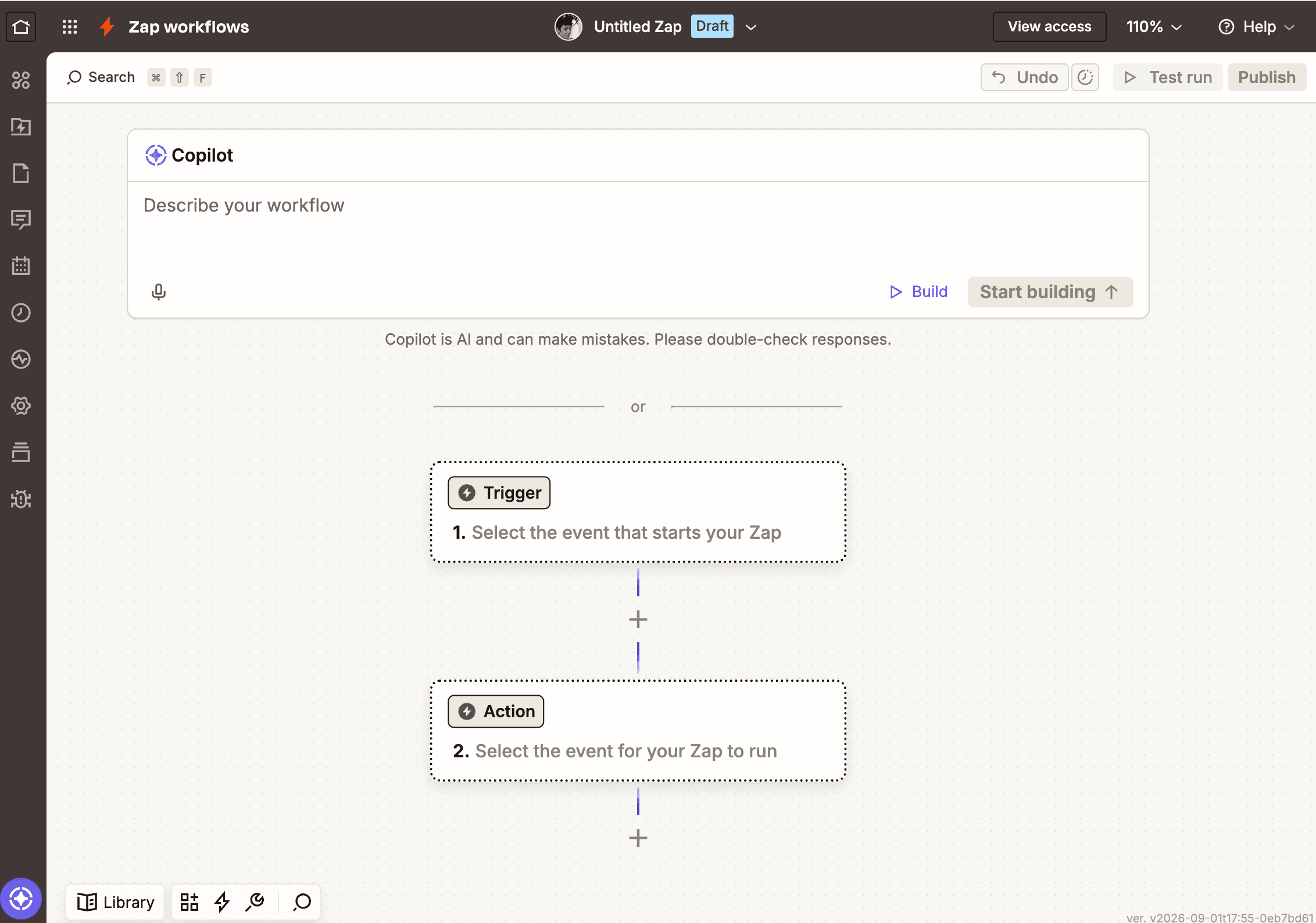Click the Zap lightning bolt logo
This screenshot has height=923, width=1316.
point(107,27)
